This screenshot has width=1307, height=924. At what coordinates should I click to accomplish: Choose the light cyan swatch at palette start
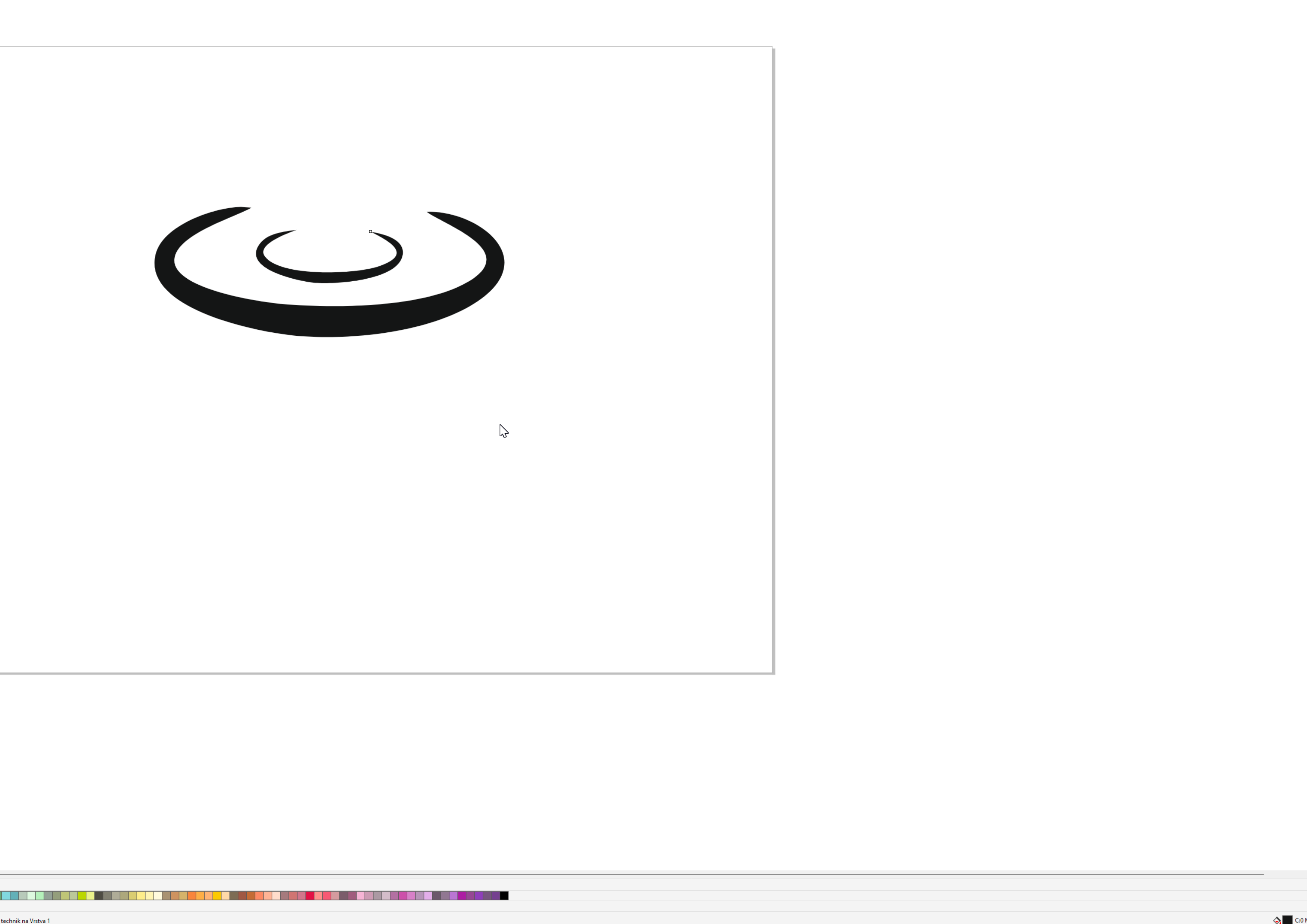click(6, 896)
